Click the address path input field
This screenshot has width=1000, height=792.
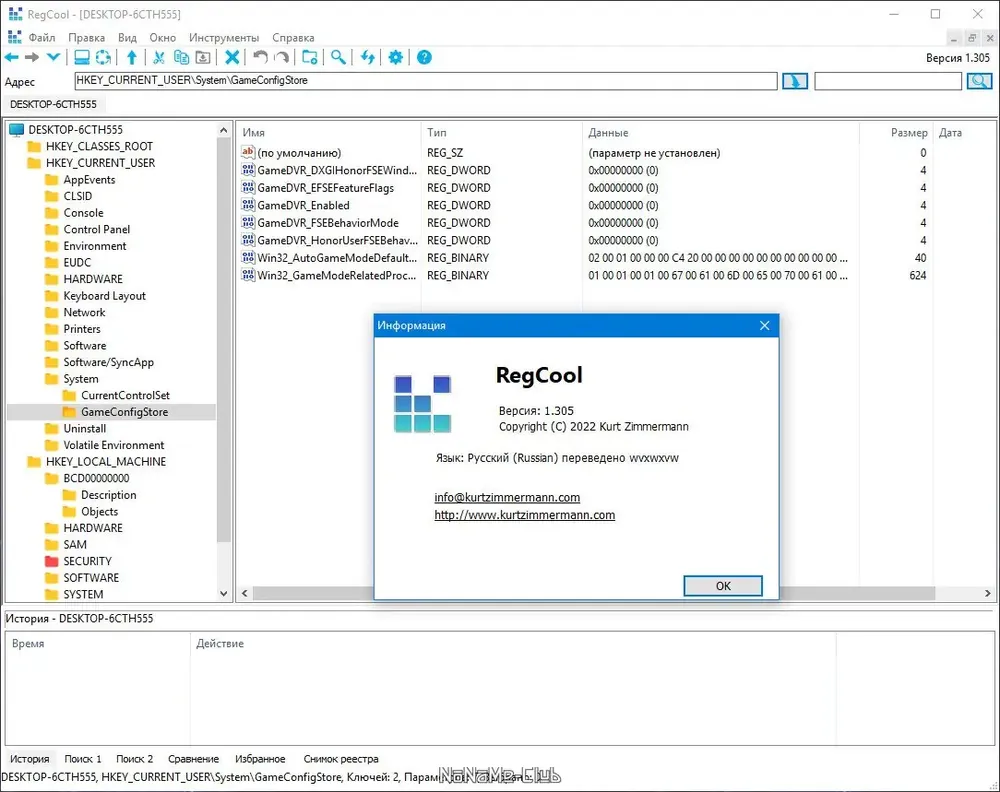(426, 81)
